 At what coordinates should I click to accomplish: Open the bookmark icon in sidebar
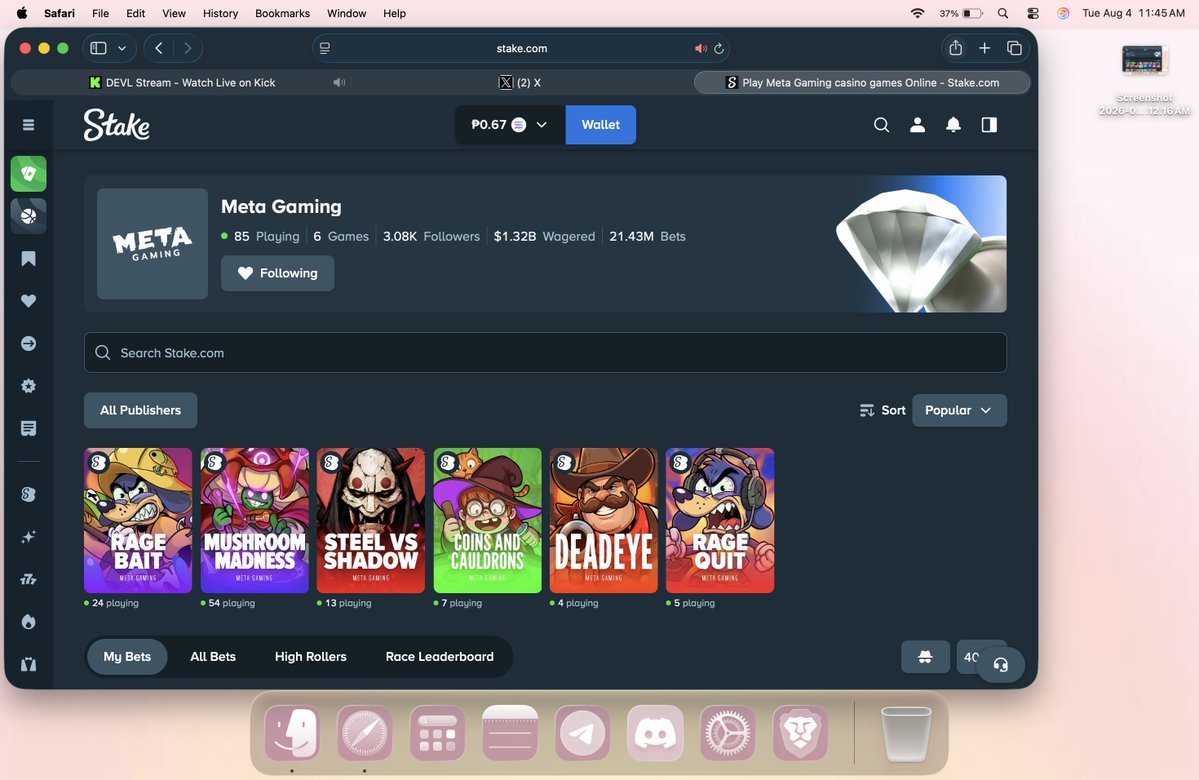[x=28, y=258]
